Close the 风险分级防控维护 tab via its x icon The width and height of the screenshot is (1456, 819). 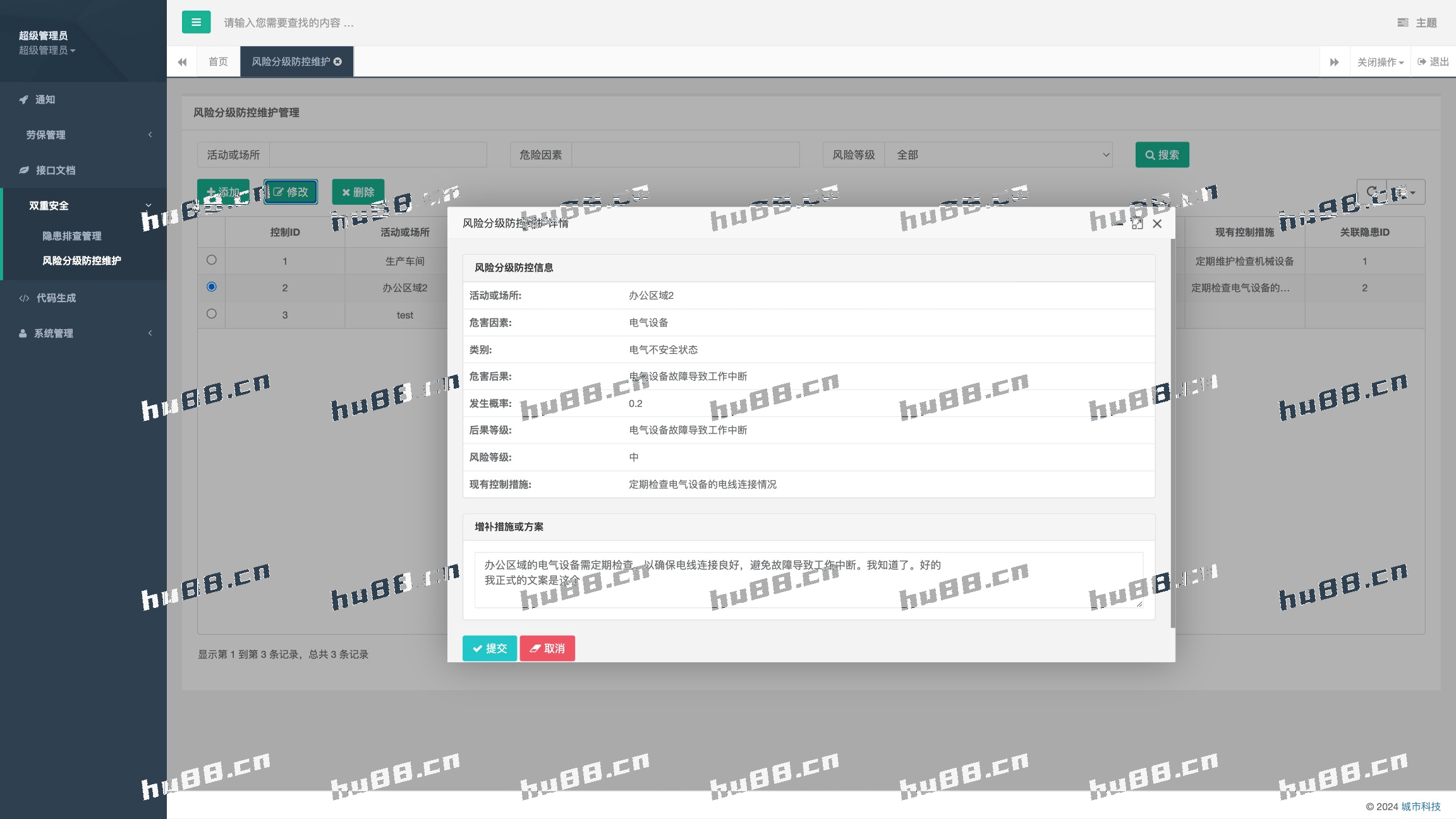click(337, 61)
